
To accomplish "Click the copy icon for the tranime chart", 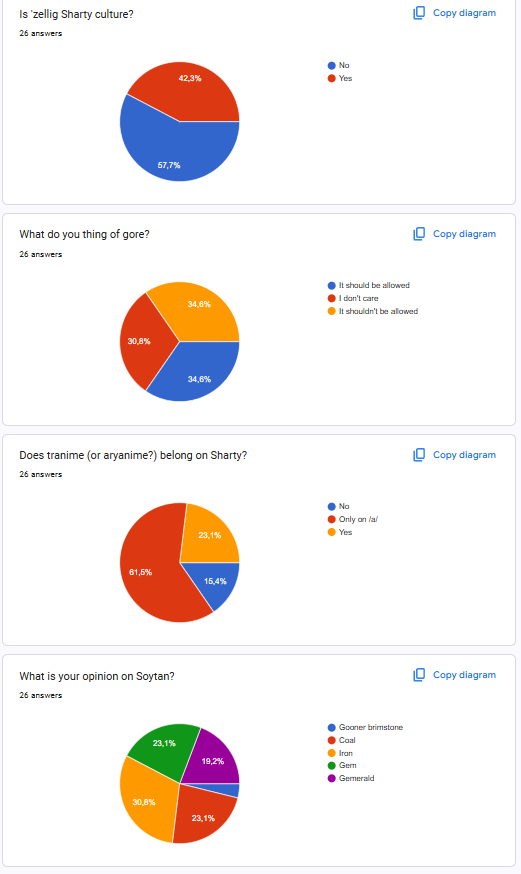I will click(419, 455).
